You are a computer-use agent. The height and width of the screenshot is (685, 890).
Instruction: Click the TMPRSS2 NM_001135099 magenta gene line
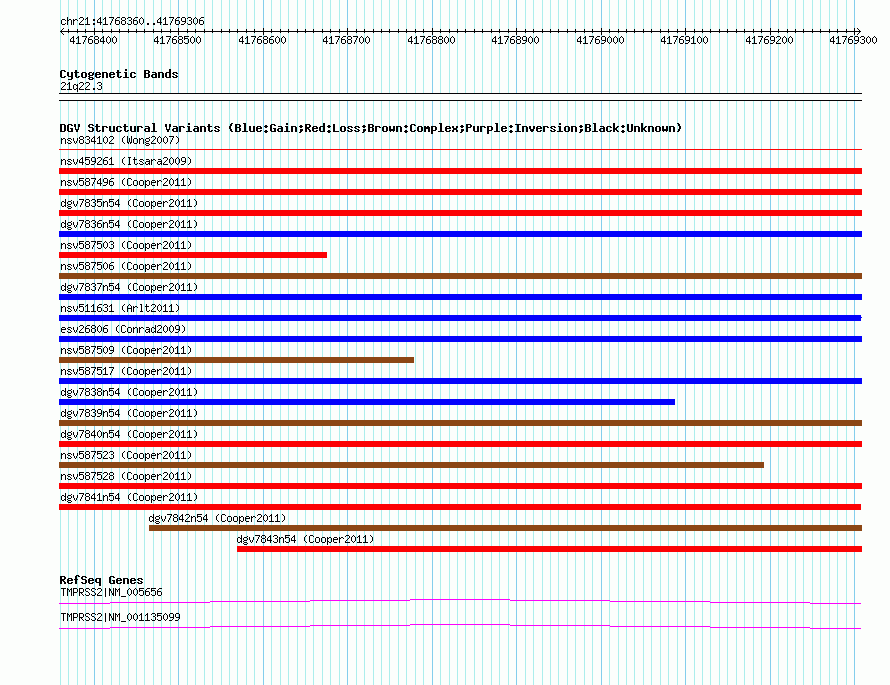(460, 627)
